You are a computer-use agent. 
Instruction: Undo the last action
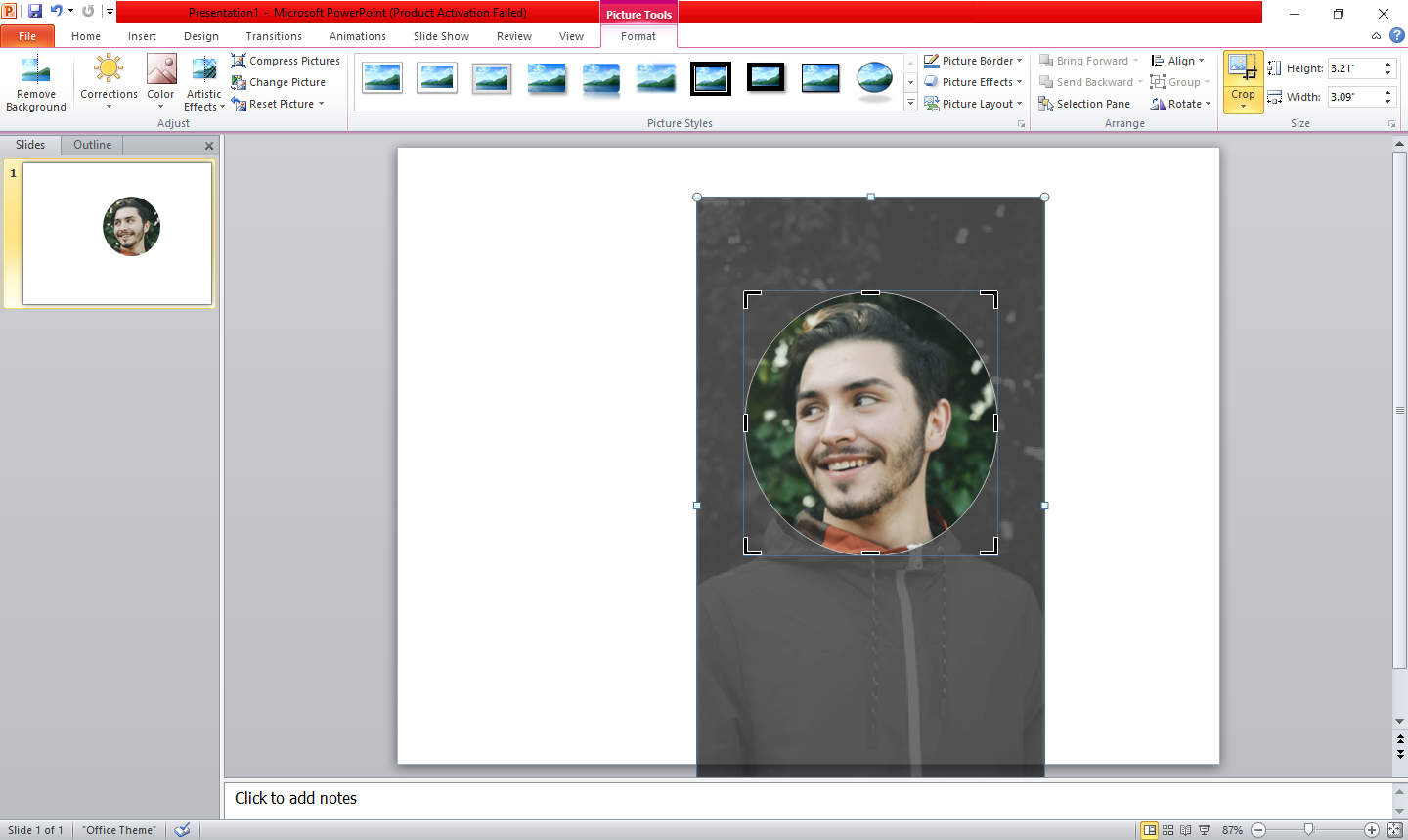(x=56, y=12)
